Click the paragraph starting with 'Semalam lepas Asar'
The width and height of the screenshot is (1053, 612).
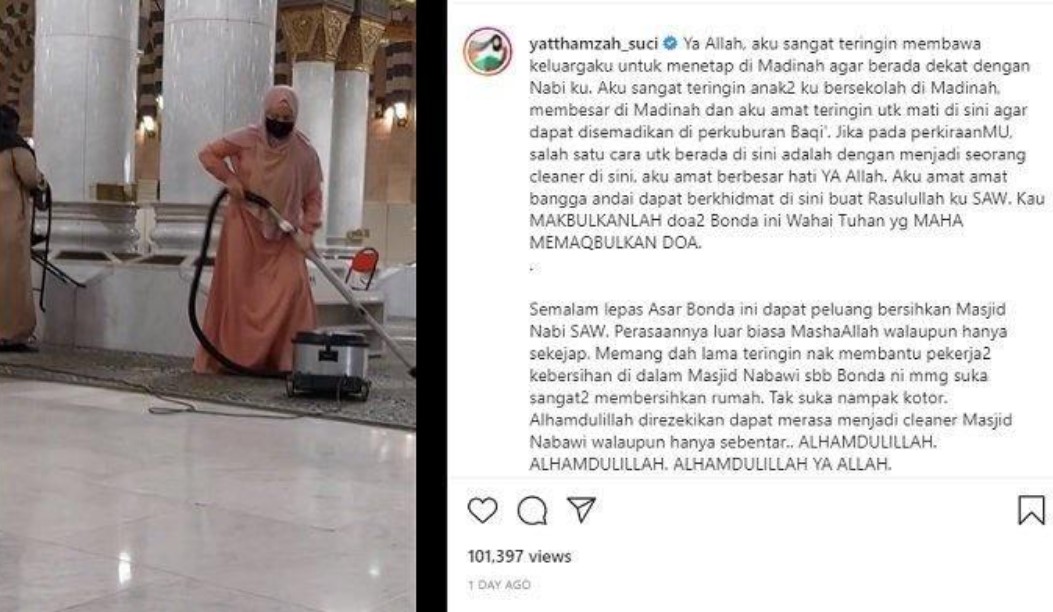click(771, 386)
